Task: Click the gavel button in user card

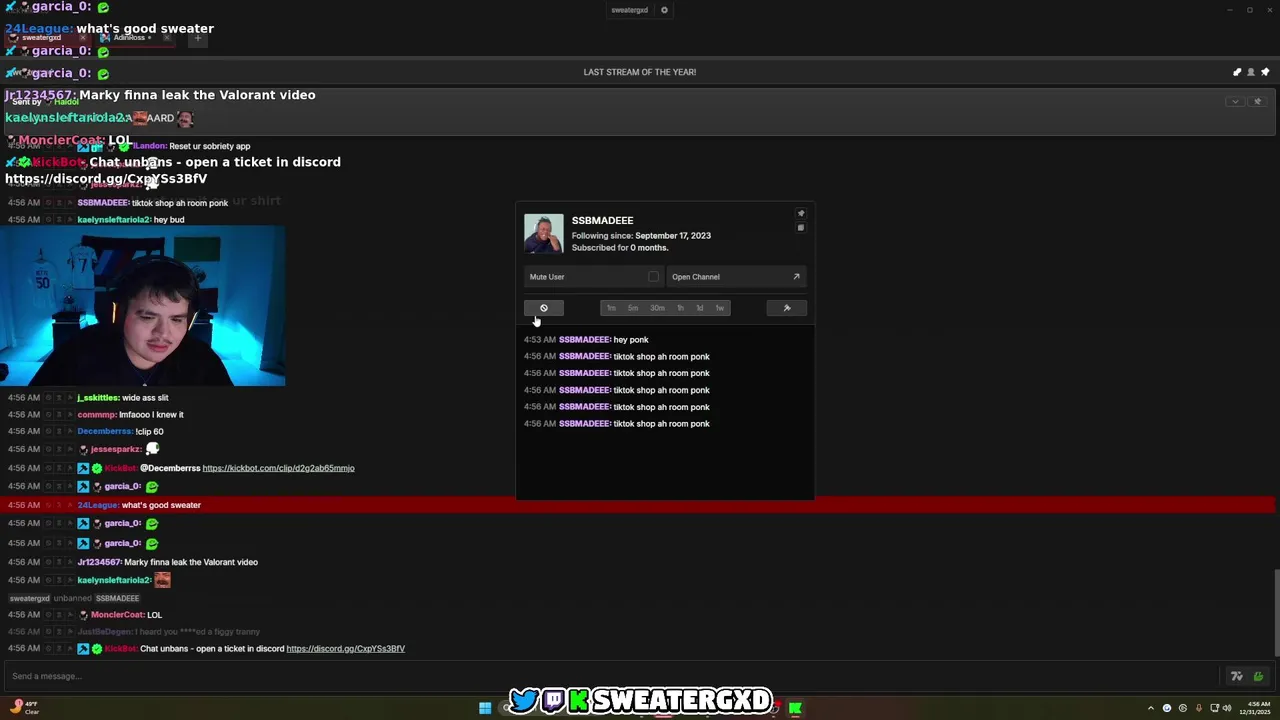Action: [x=787, y=308]
